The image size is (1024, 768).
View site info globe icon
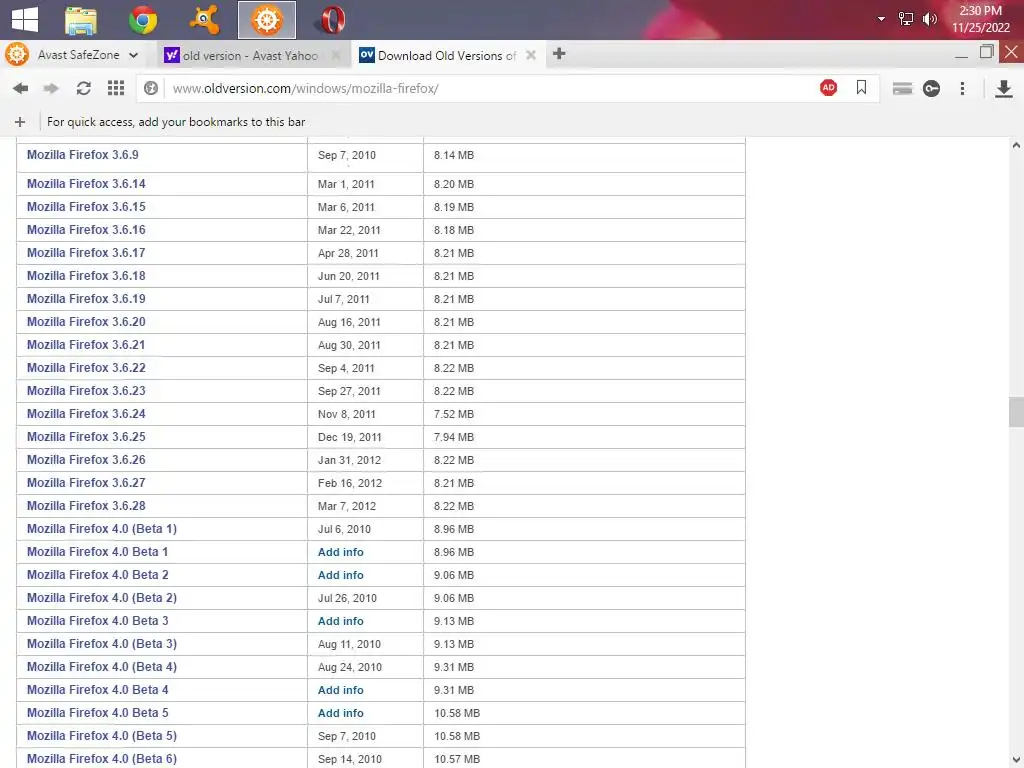tap(151, 88)
